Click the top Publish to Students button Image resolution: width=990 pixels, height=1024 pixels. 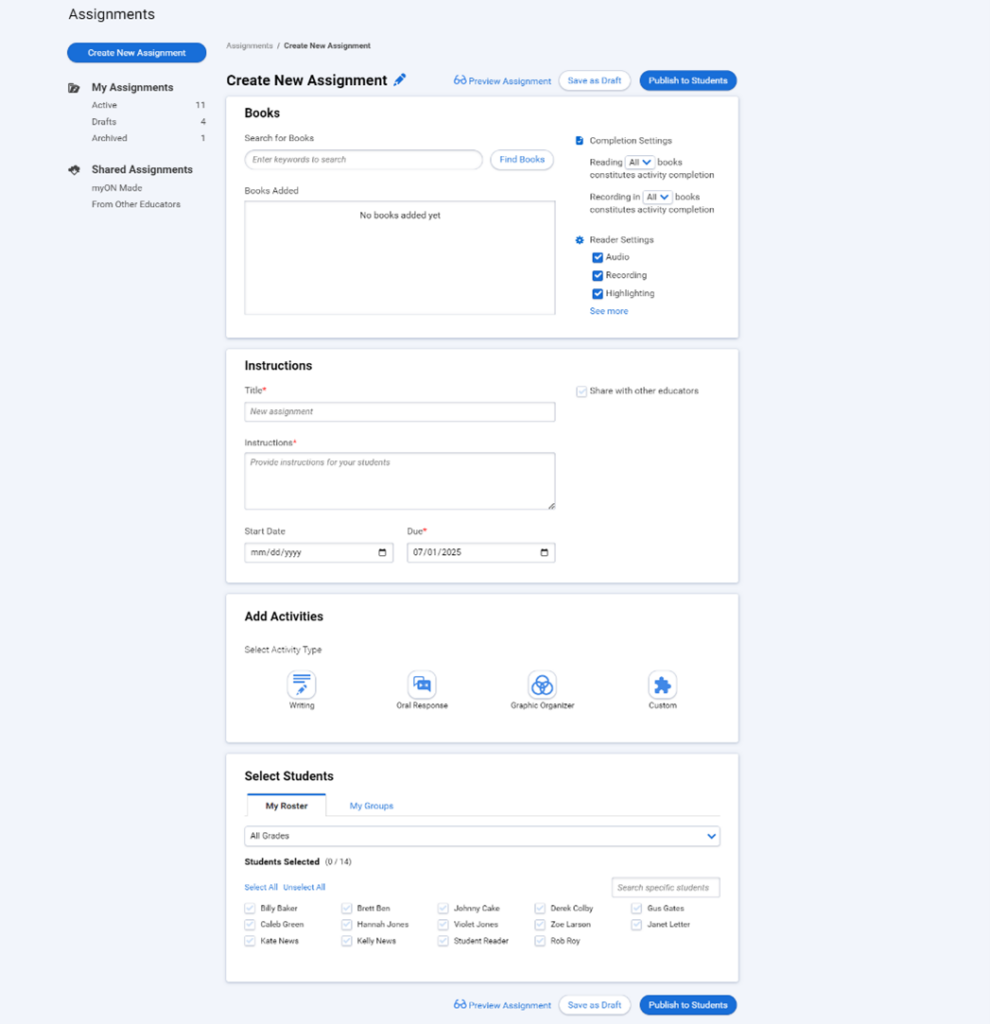click(x=688, y=81)
